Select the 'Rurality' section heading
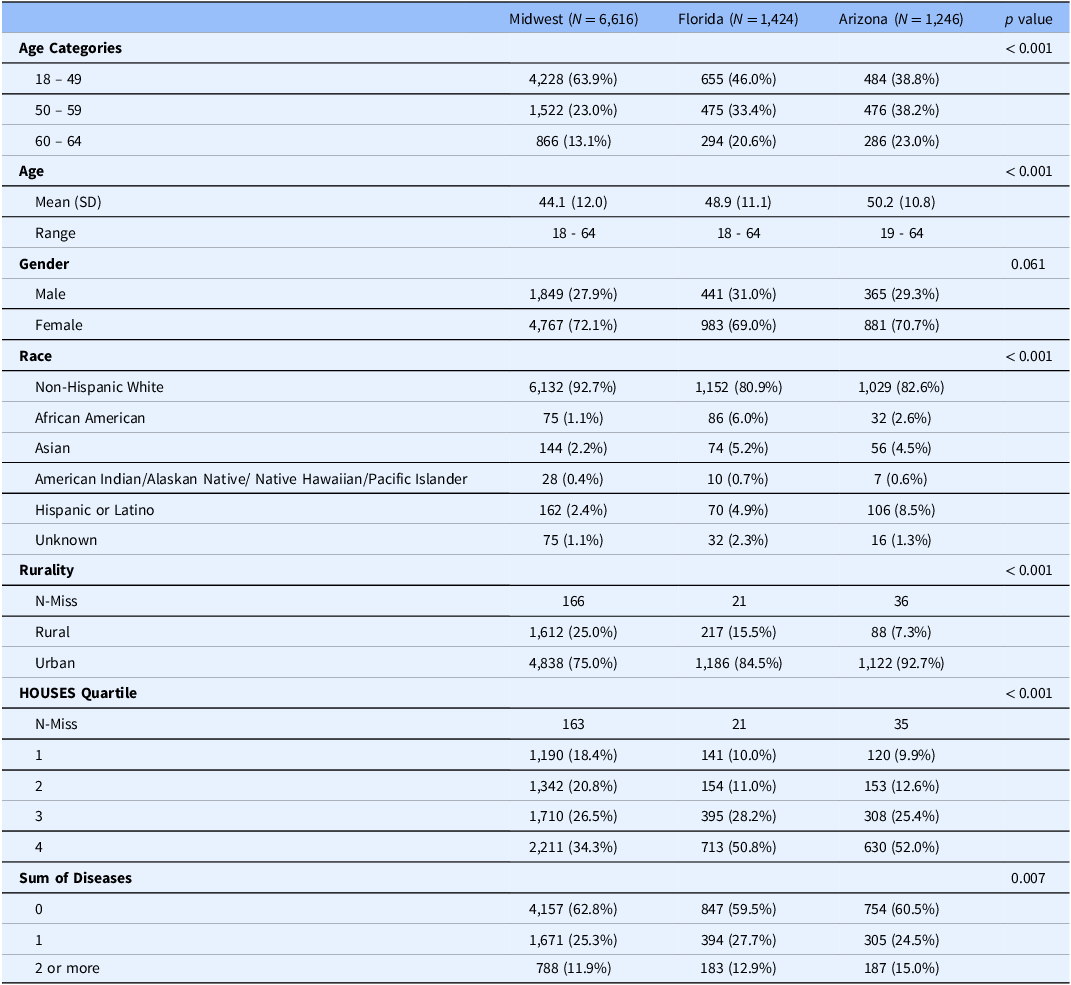 (46, 570)
